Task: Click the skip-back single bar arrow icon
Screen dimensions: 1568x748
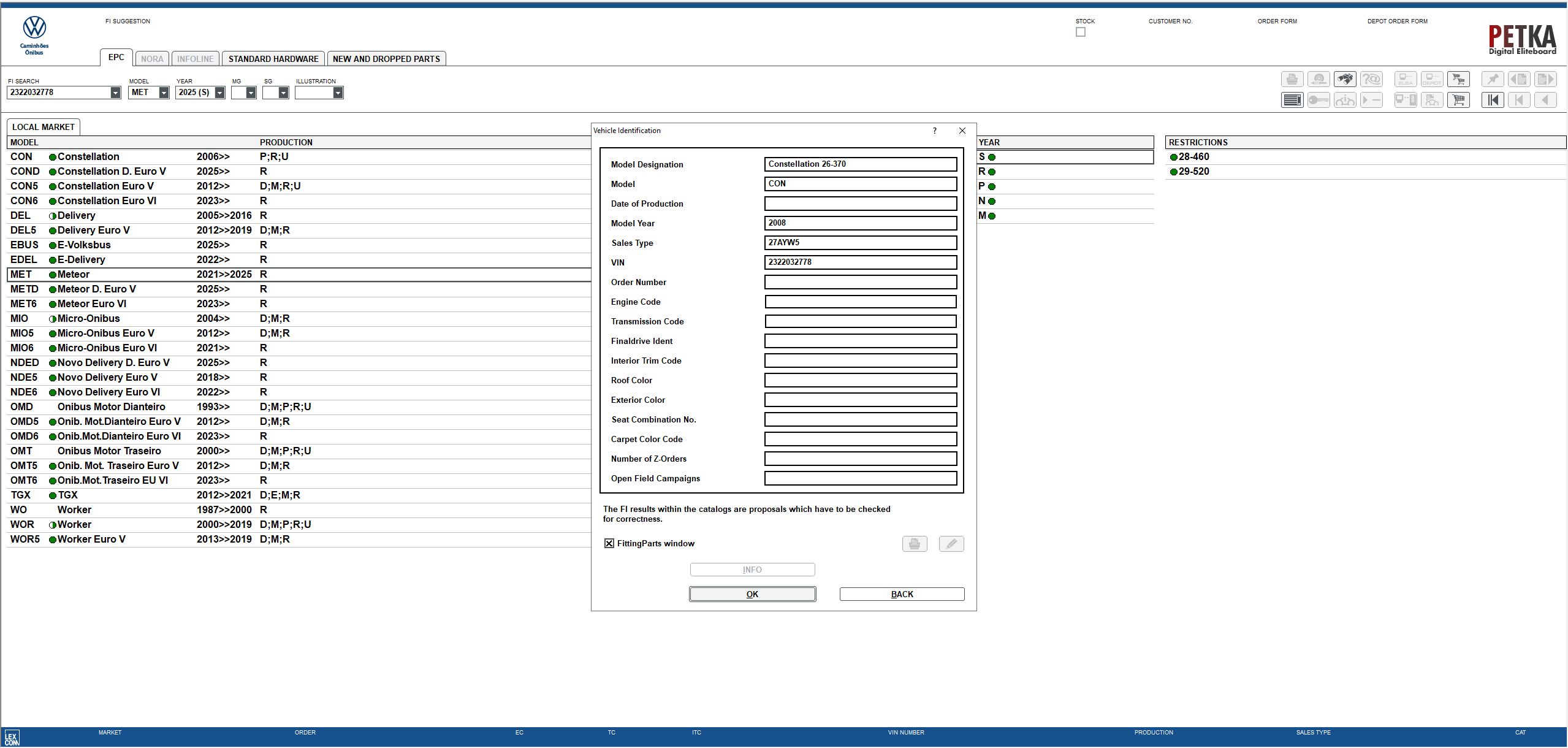Action: coord(1519,100)
